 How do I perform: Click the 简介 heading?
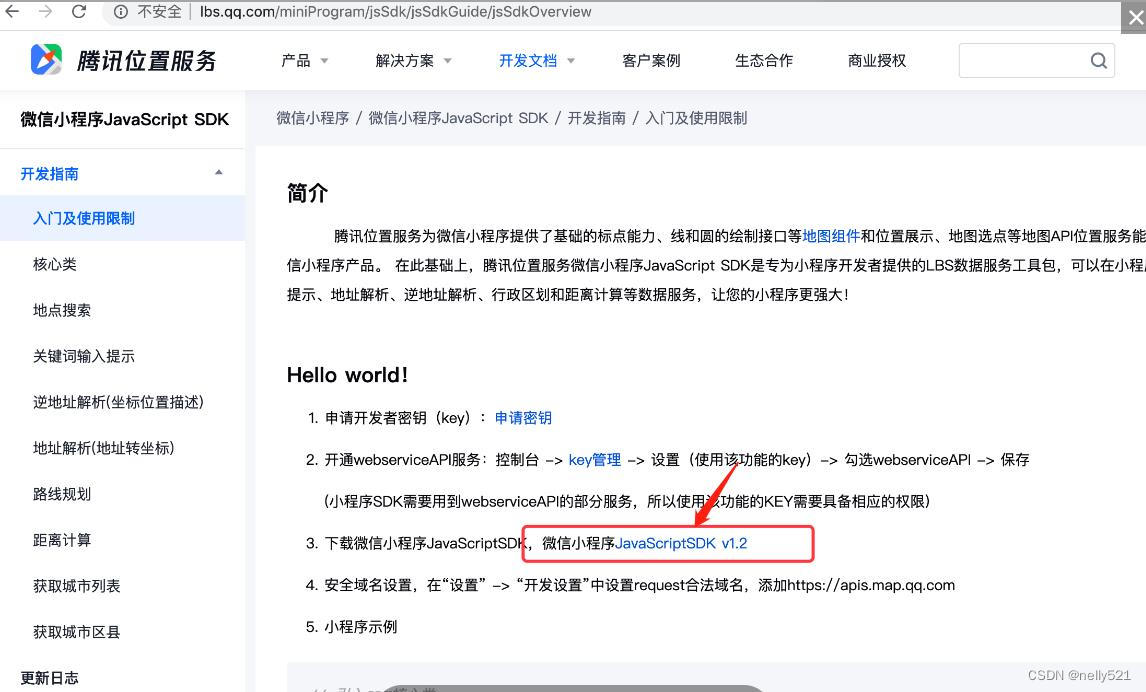click(x=307, y=194)
